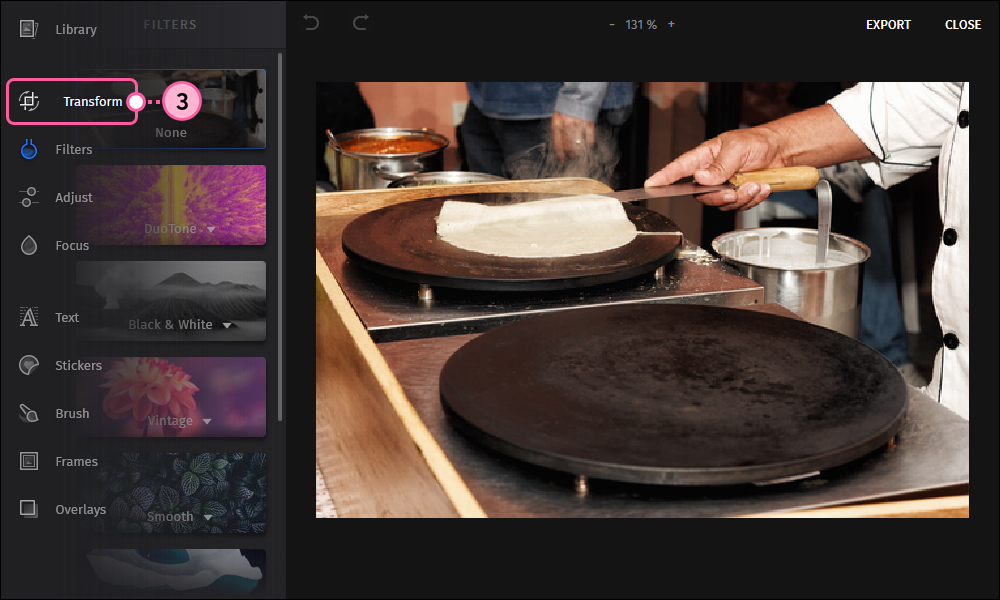Expand the DuoTone filter dropdown arrow
Screen dimensions: 1000x600
(211, 229)
